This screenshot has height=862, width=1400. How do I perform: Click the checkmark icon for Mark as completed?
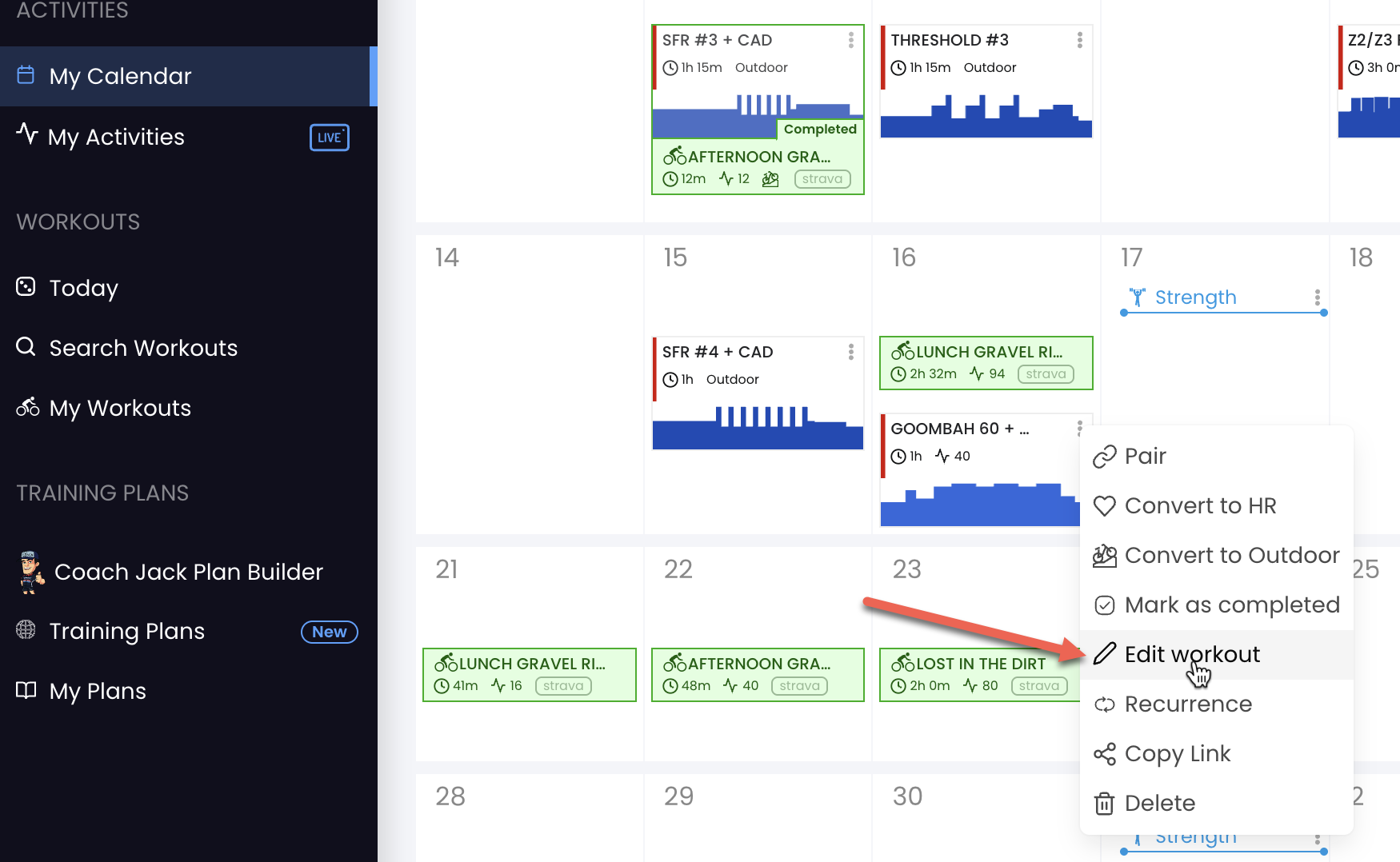pyautogui.click(x=1104, y=605)
